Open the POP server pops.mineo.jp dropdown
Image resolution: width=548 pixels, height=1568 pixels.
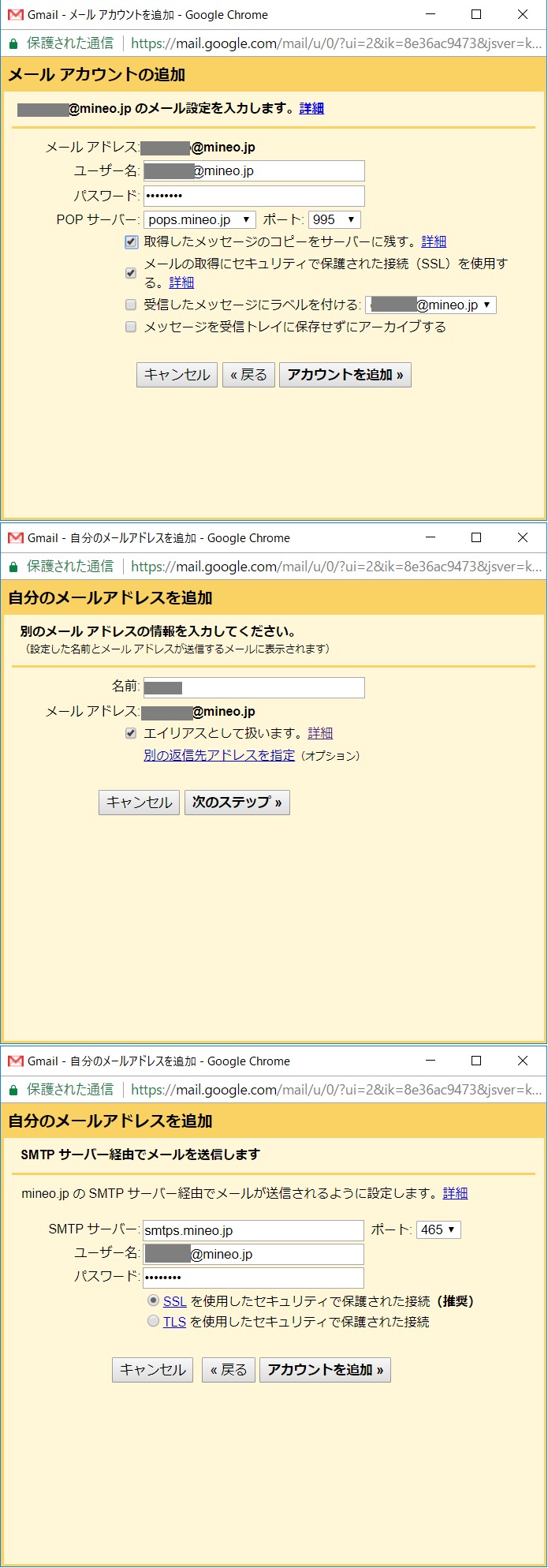[200, 220]
